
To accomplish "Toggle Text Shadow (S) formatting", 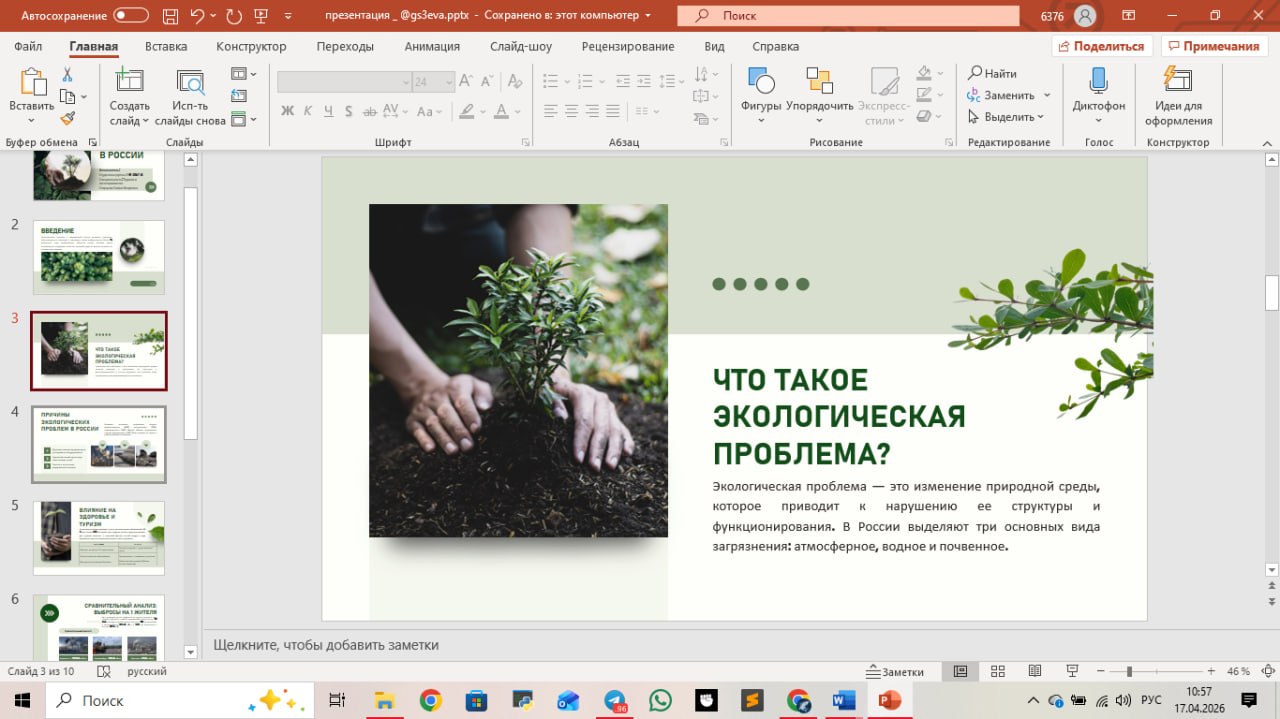I will 350,111.
